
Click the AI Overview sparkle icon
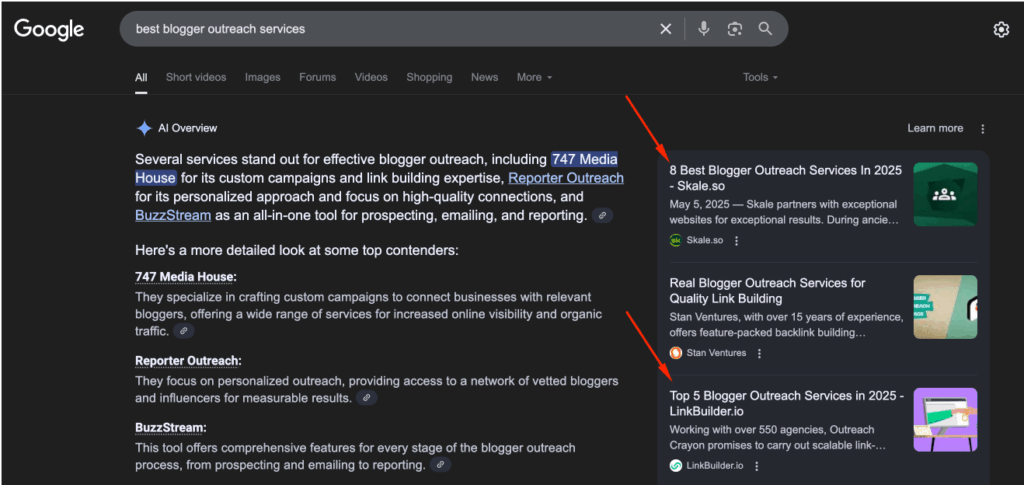144,128
